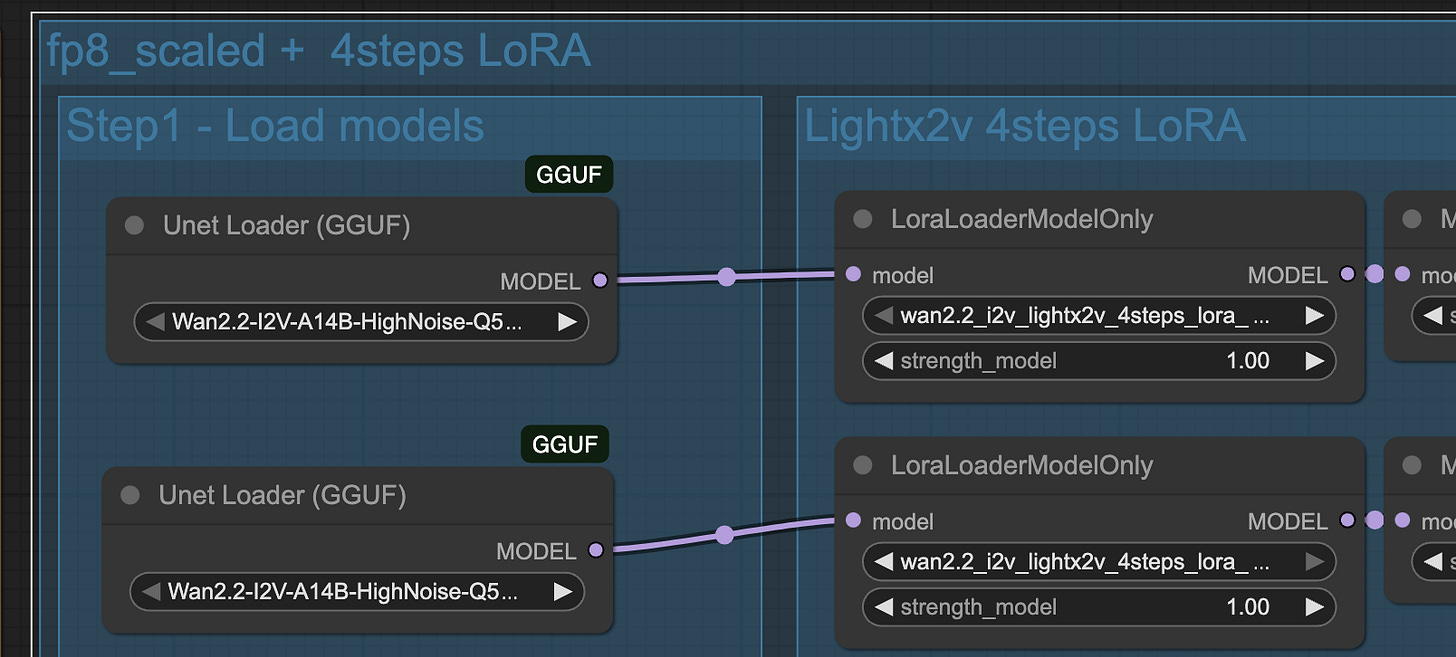
Task: Click the midpoint dot on the lower model link
Action: click(x=725, y=535)
